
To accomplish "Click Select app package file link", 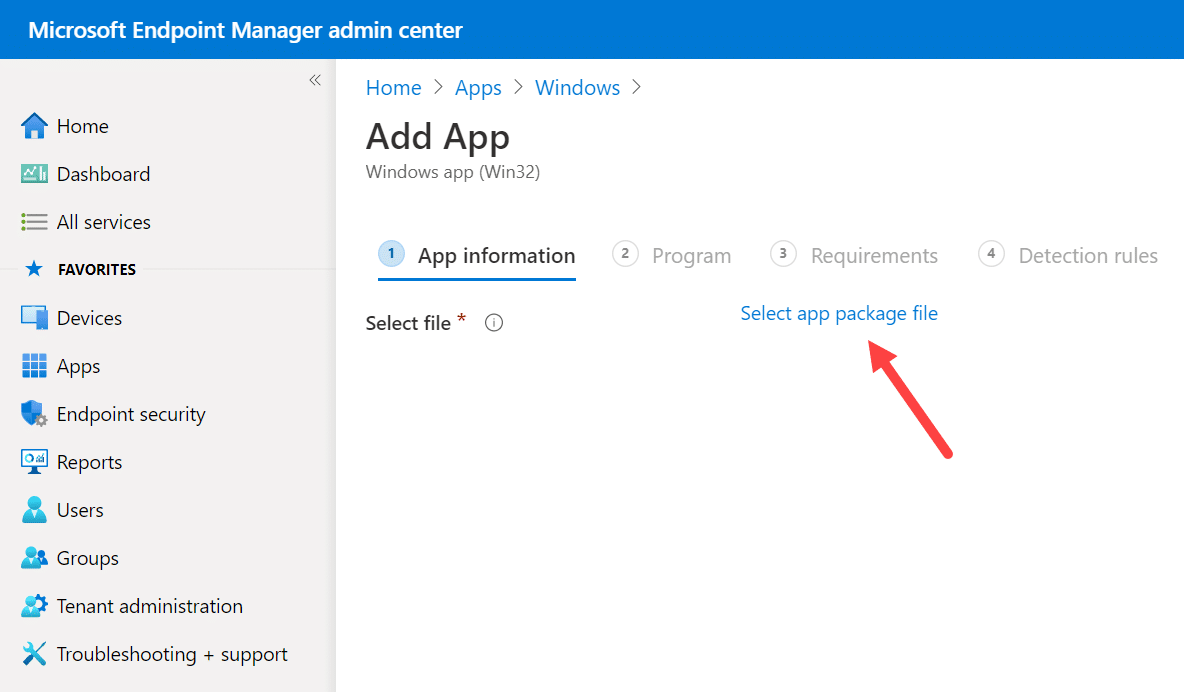I will [x=839, y=313].
